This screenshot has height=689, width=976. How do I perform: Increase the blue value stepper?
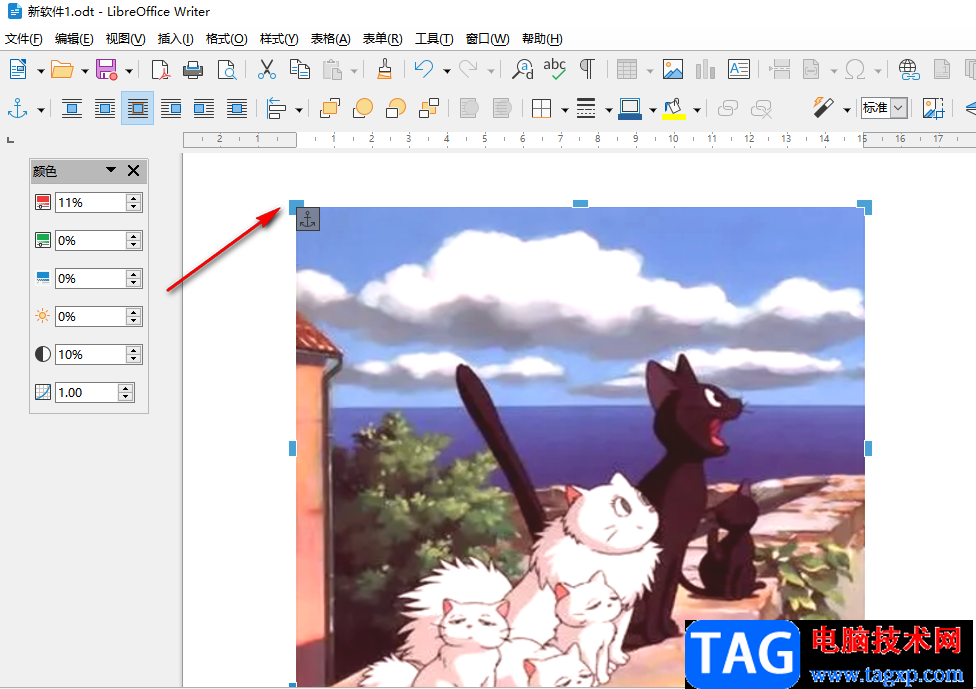pos(134,274)
